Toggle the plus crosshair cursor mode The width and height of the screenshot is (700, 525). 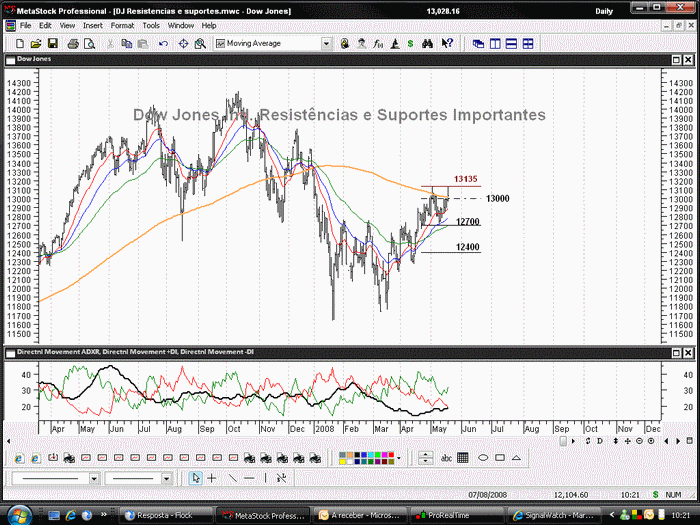coord(212,479)
